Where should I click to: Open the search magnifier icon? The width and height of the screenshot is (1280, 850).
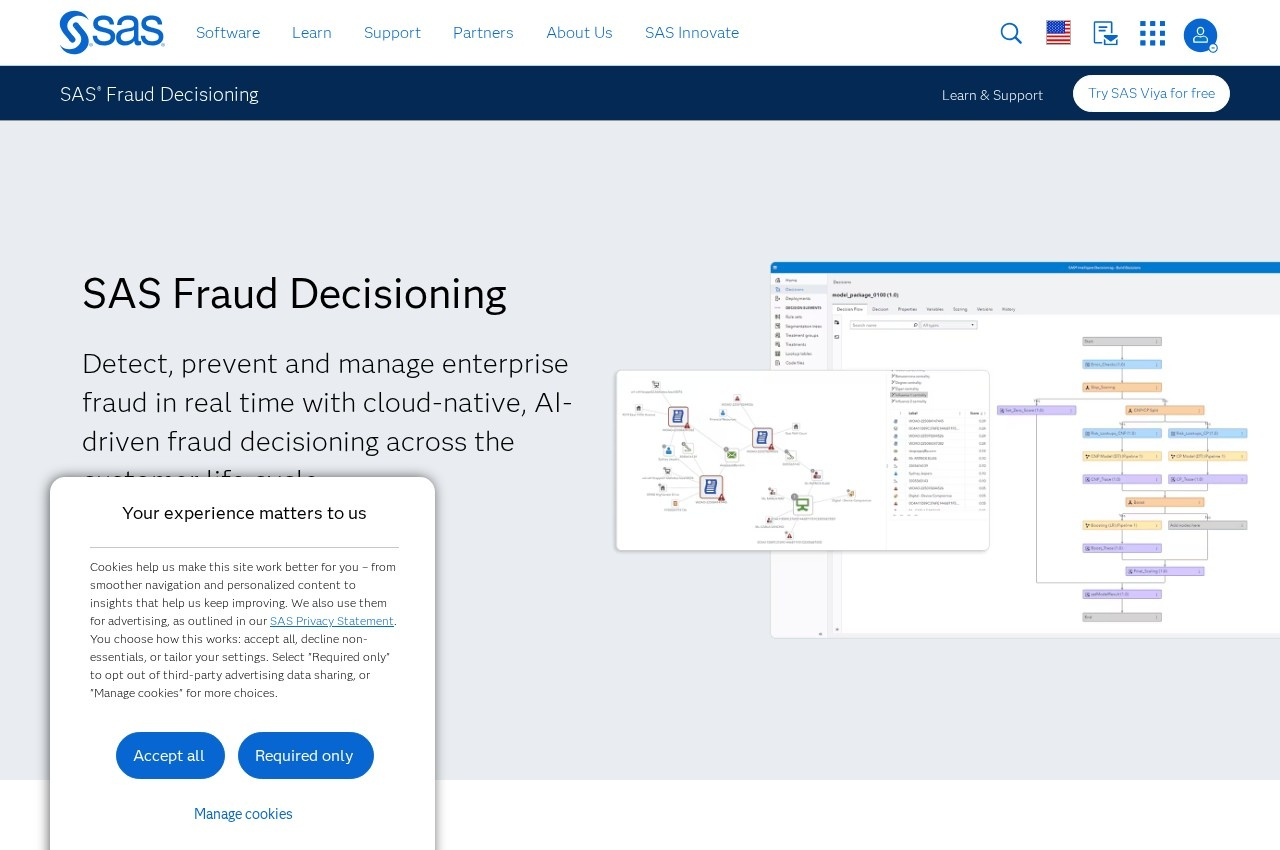(x=1011, y=33)
